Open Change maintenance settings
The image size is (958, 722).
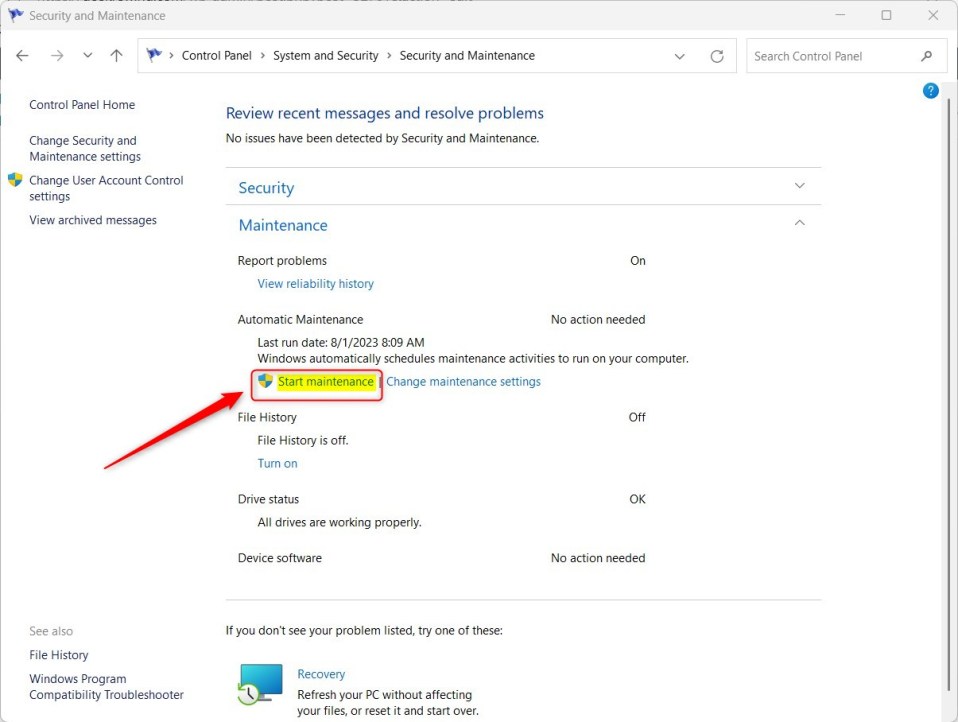[463, 381]
